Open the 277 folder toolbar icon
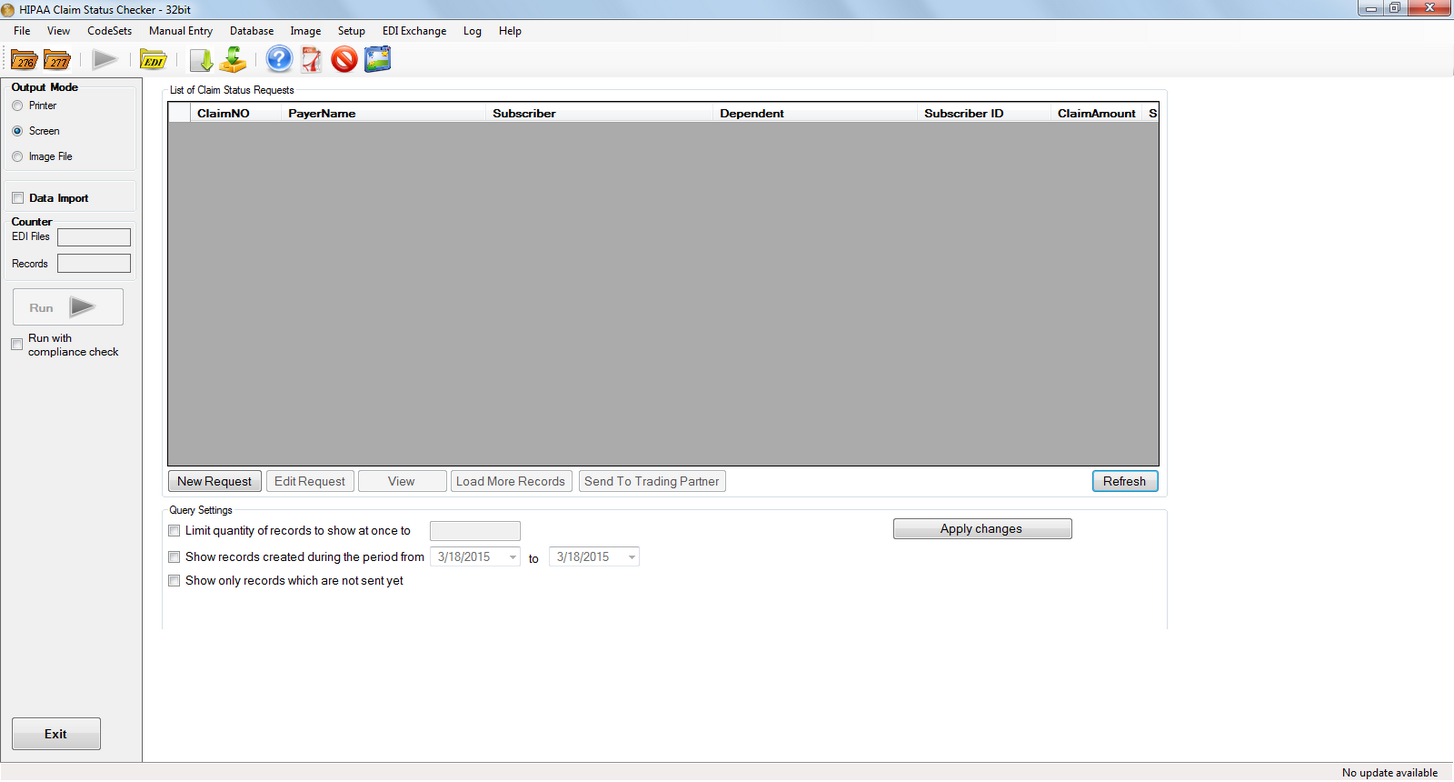The image size is (1454, 782). (57, 60)
